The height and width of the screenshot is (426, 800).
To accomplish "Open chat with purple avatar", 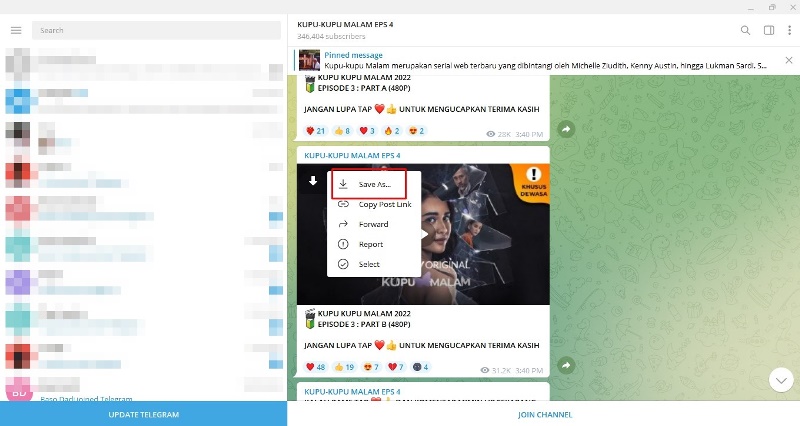I will tap(143, 283).
